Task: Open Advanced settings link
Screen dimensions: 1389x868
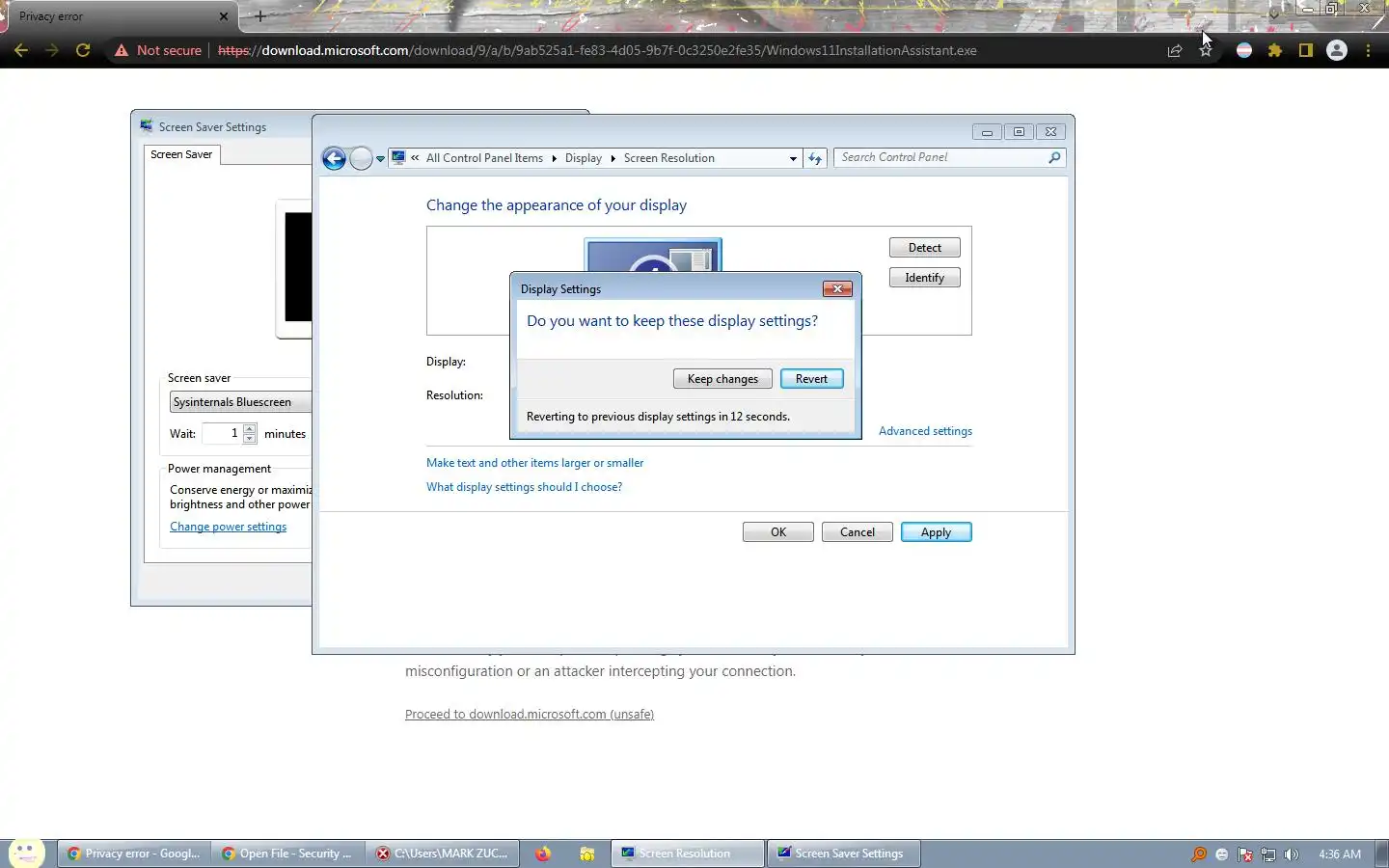Action: (x=925, y=431)
